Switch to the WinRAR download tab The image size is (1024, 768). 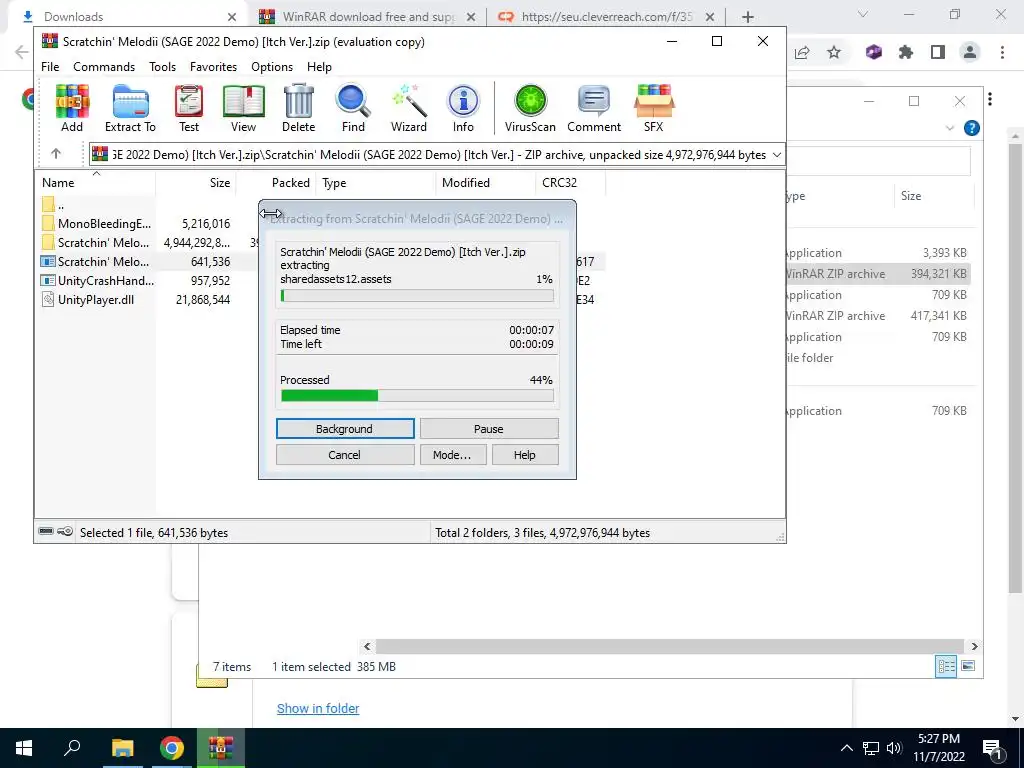point(367,17)
